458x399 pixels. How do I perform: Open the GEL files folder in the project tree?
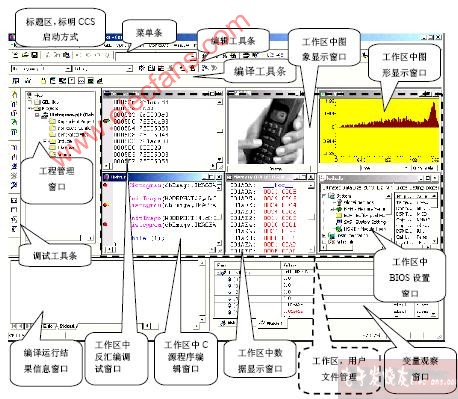(48, 102)
